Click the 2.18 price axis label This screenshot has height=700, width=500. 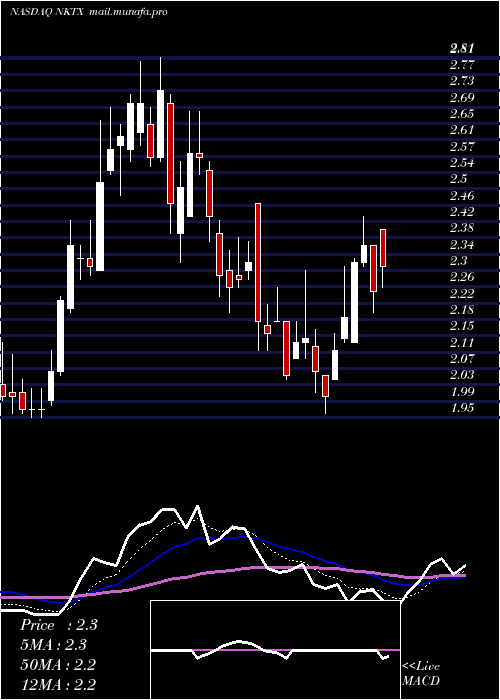[462, 310]
